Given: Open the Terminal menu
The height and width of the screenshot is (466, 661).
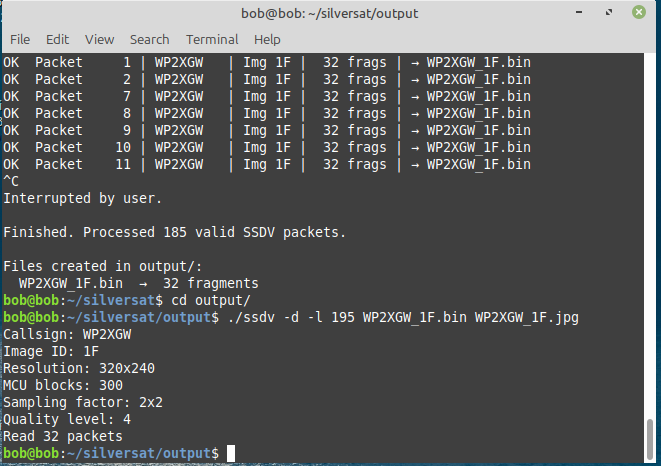Looking at the screenshot, I should 212,39.
